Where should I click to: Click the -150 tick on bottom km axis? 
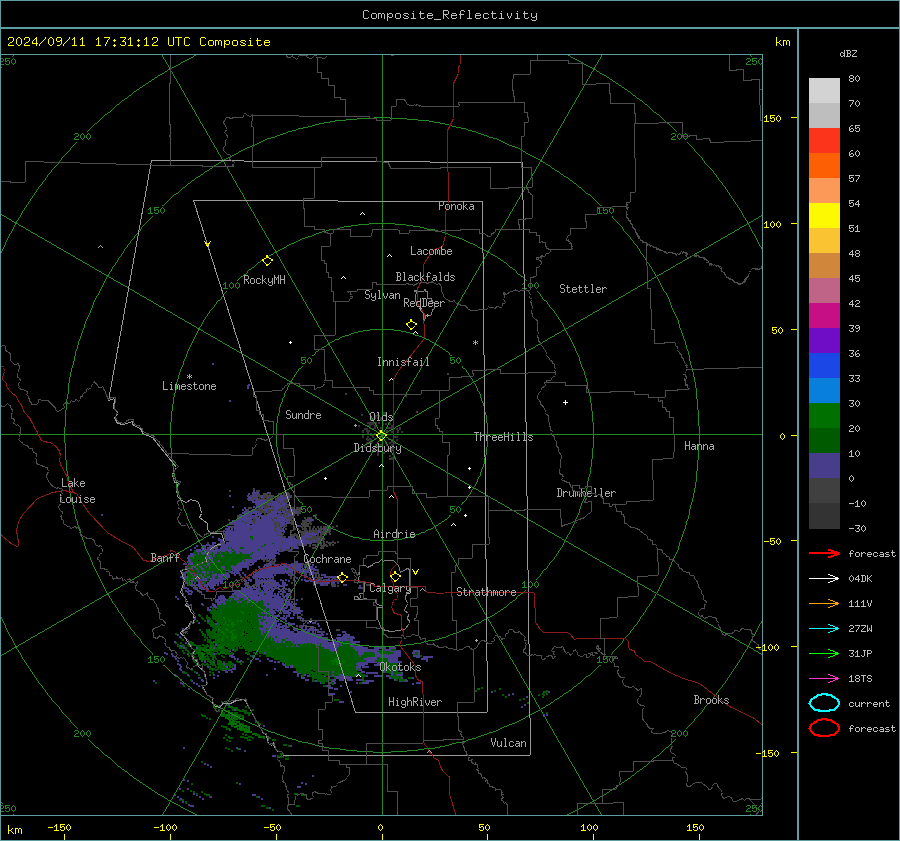(x=59, y=828)
